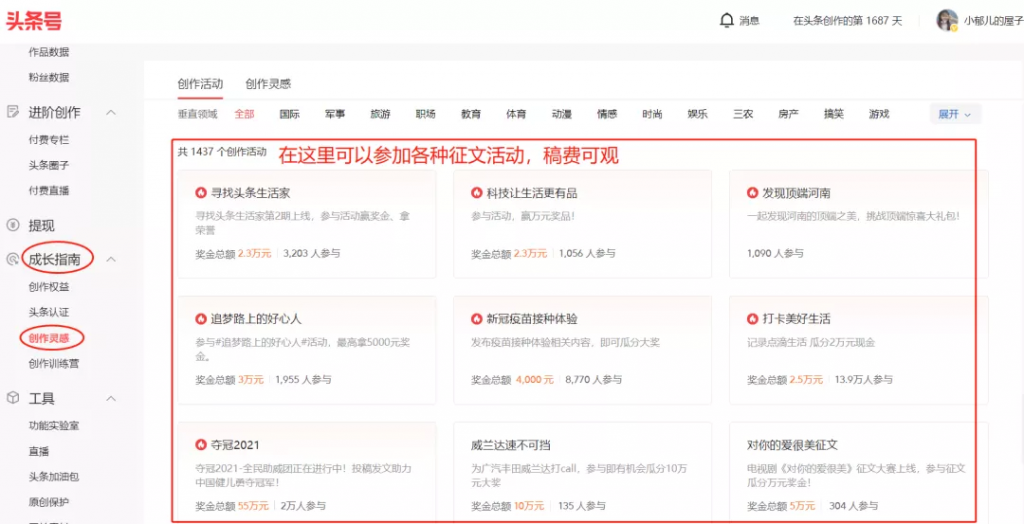The image size is (1024, 524).
Task: Open 创作训练营 in sidebar
Action: (x=54, y=363)
